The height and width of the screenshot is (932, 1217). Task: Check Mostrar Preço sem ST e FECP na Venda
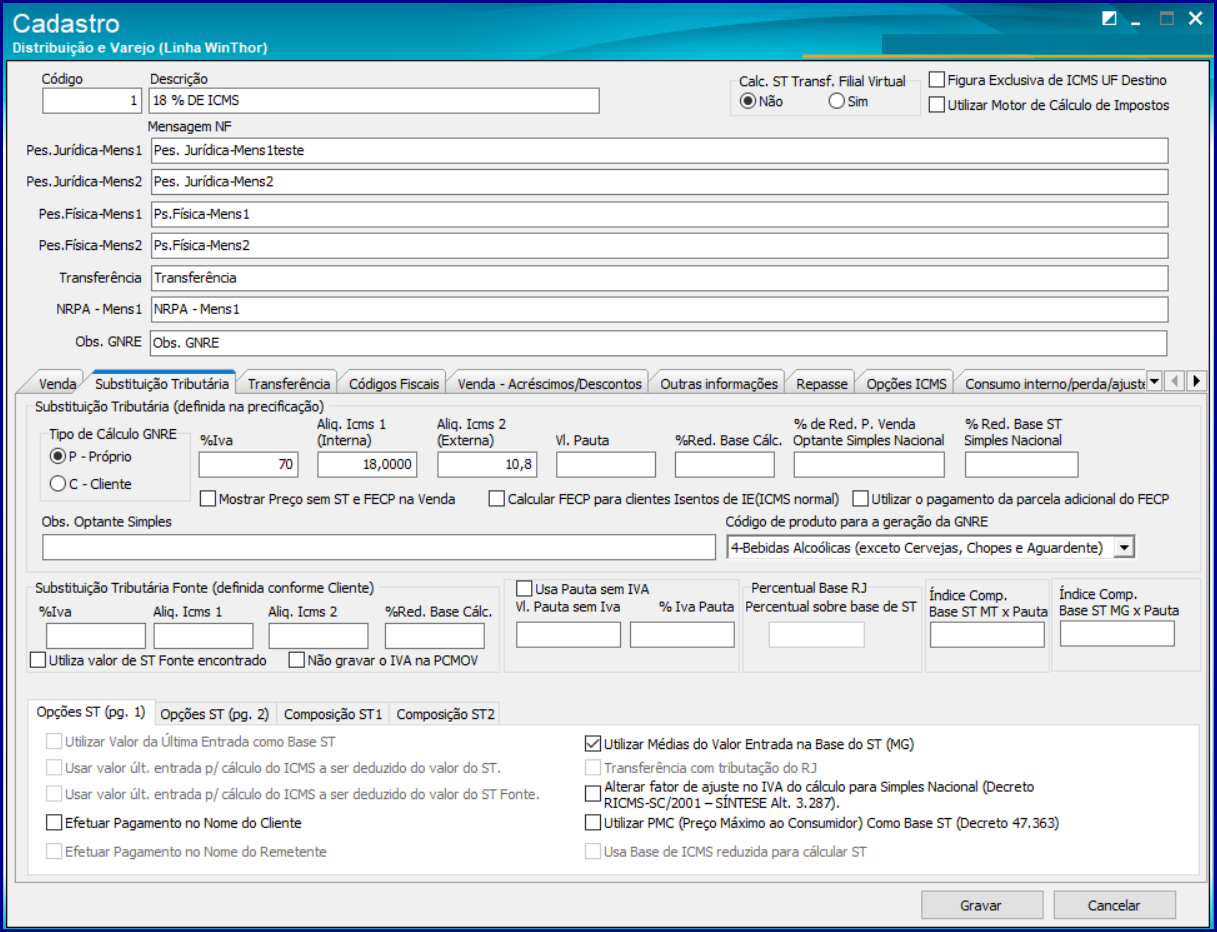click(328, 498)
